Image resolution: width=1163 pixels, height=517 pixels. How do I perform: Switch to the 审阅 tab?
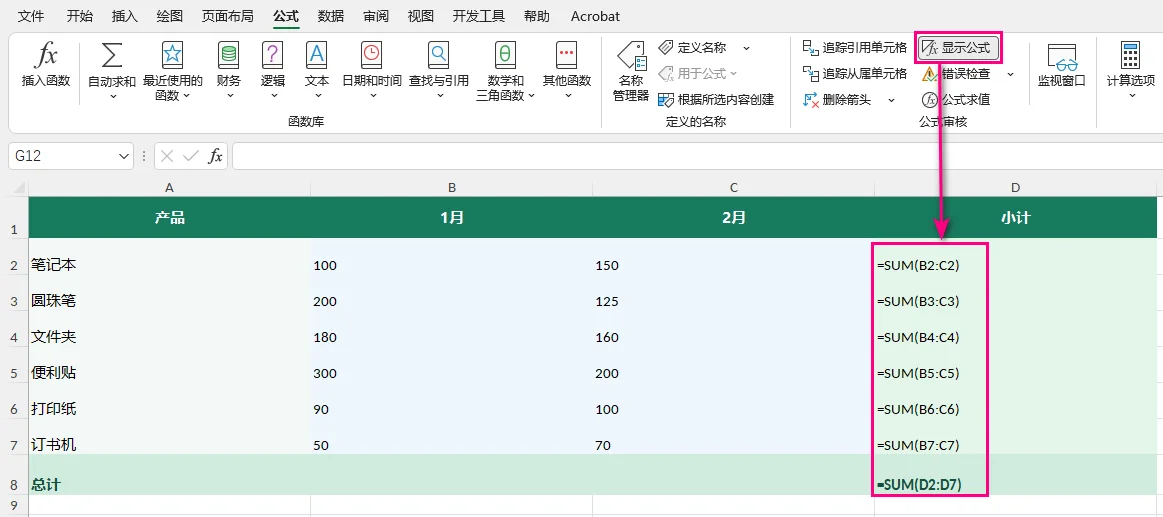point(376,16)
